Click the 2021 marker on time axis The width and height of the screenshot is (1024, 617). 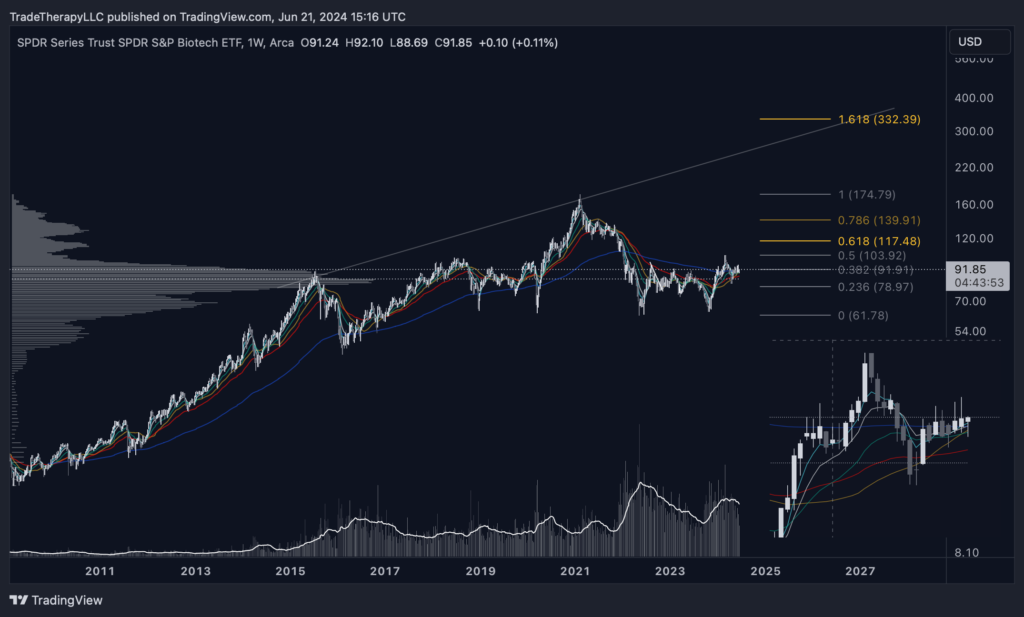point(575,571)
